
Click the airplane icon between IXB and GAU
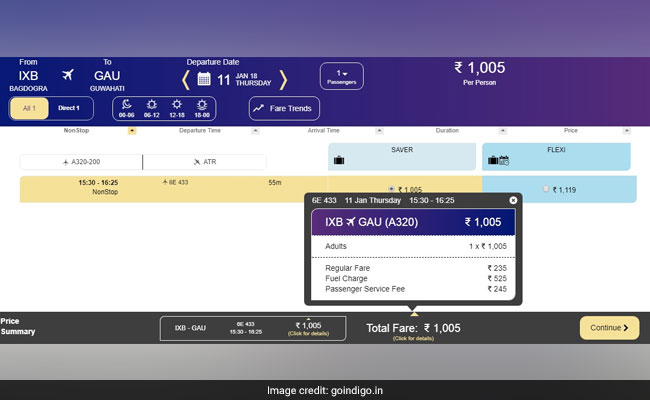68,75
